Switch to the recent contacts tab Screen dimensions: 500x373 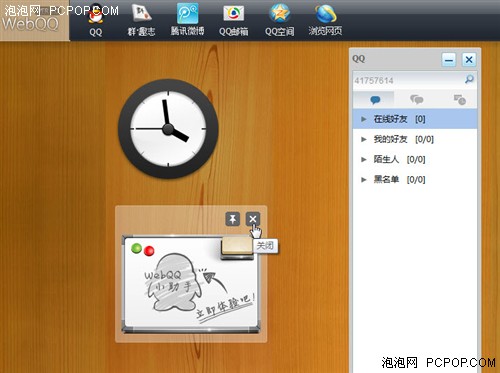tap(459, 99)
